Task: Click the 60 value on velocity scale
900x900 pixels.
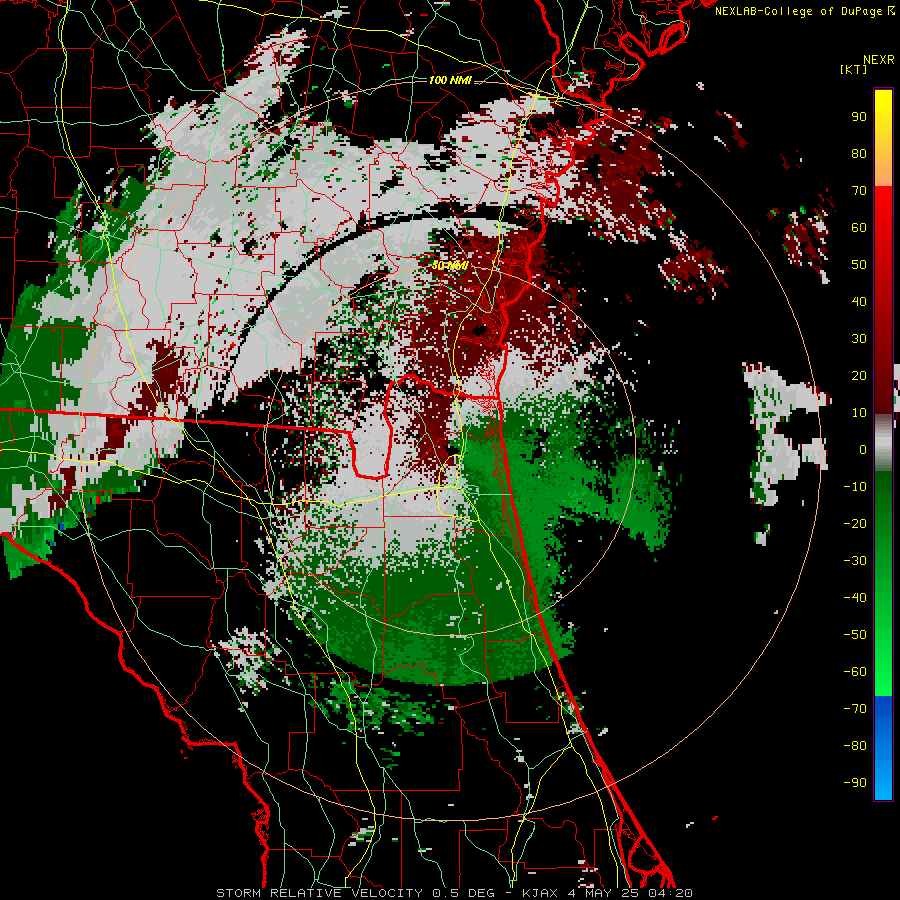Action: tap(859, 228)
